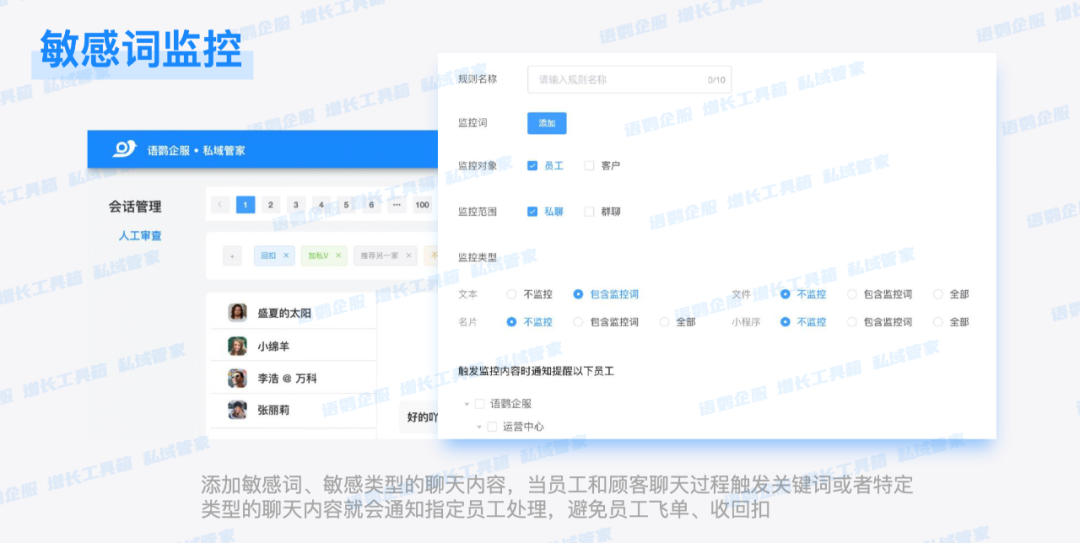The image size is (1080, 543).
Task: Click the plus icon to add a tag
Action: [232, 256]
